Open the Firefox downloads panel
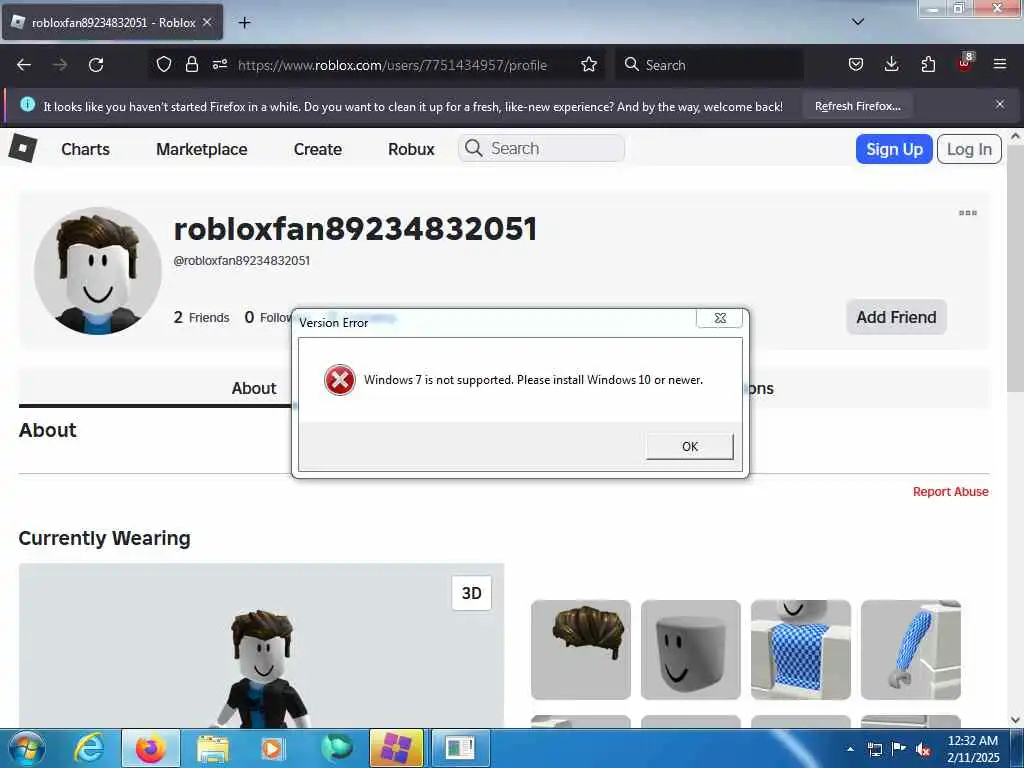This screenshot has width=1024, height=768. (x=891, y=64)
